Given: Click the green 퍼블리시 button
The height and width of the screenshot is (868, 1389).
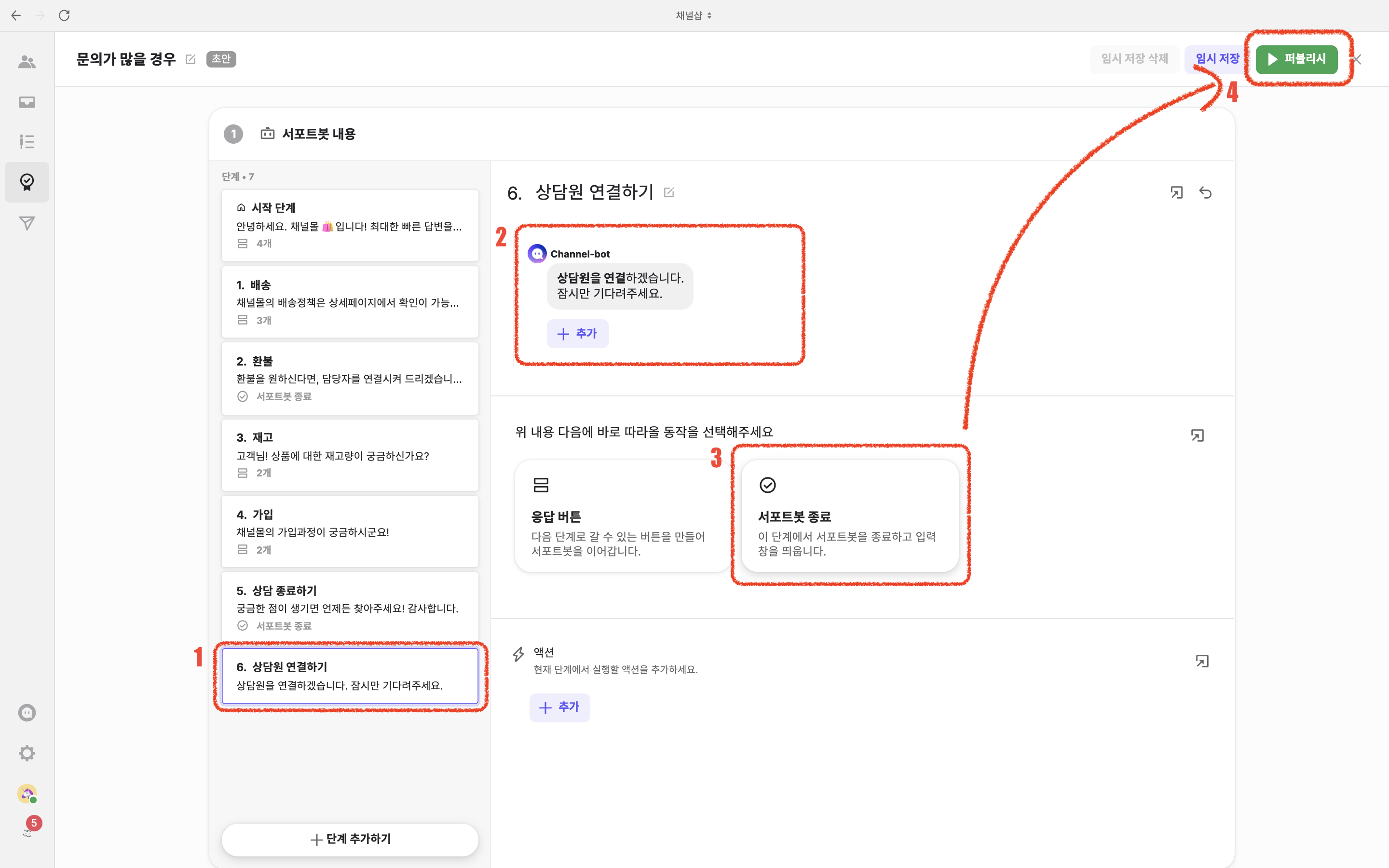Looking at the screenshot, I should [x=1296, y=59].
